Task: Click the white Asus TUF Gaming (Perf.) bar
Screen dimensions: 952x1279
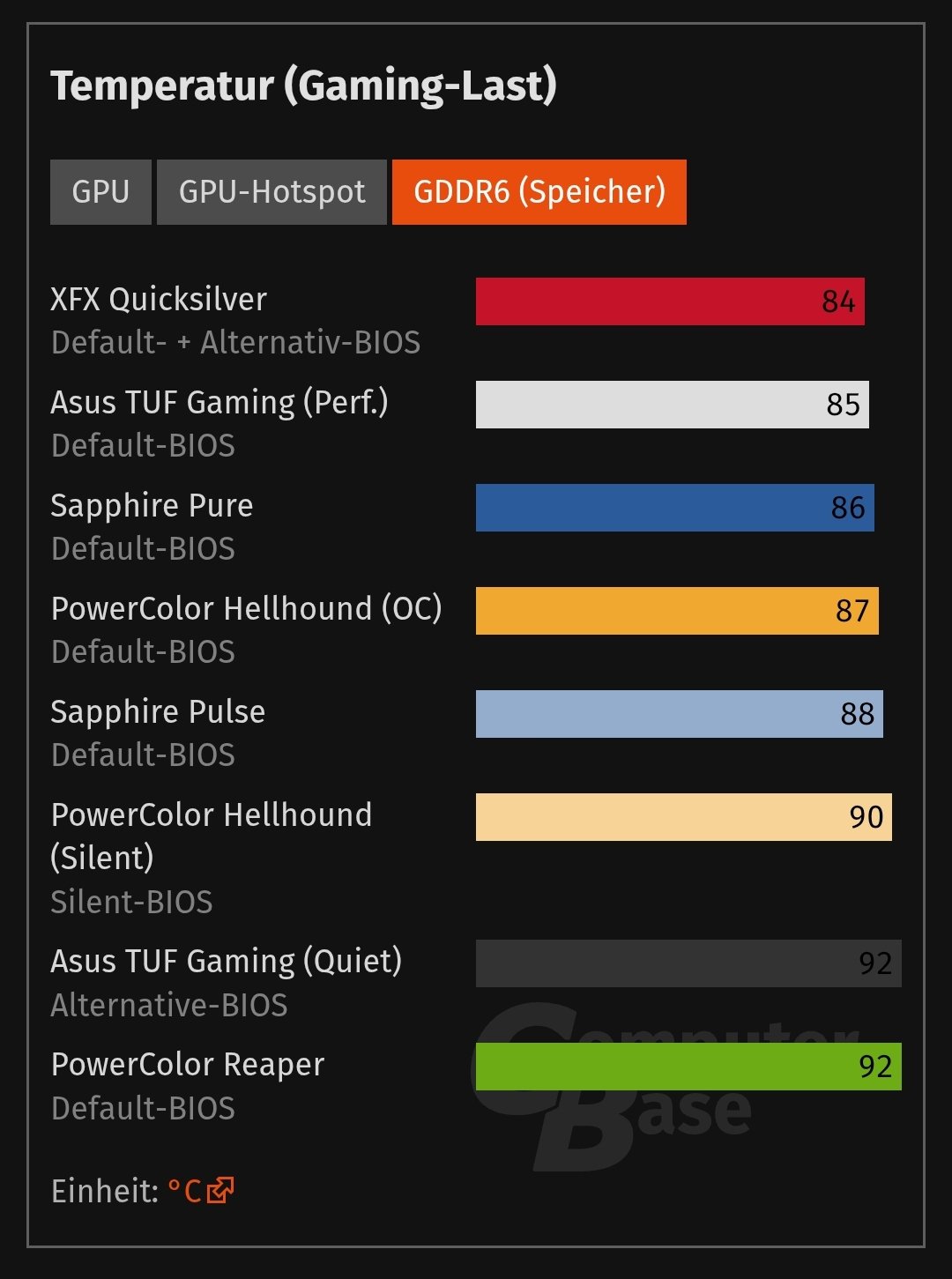Action: click(x=673, y=405)
